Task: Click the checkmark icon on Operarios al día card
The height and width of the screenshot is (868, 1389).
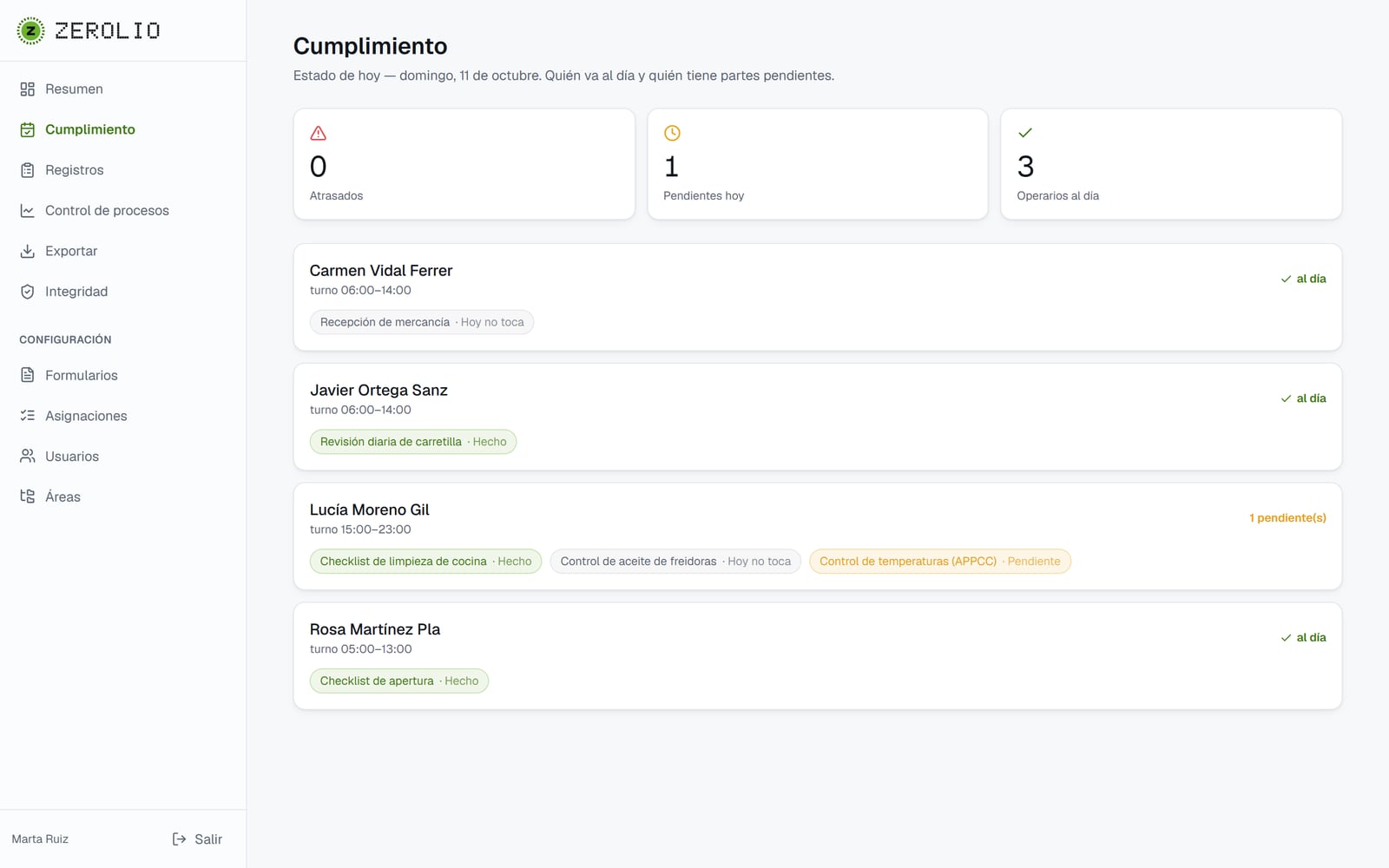Action: (x=1025, y=133)
